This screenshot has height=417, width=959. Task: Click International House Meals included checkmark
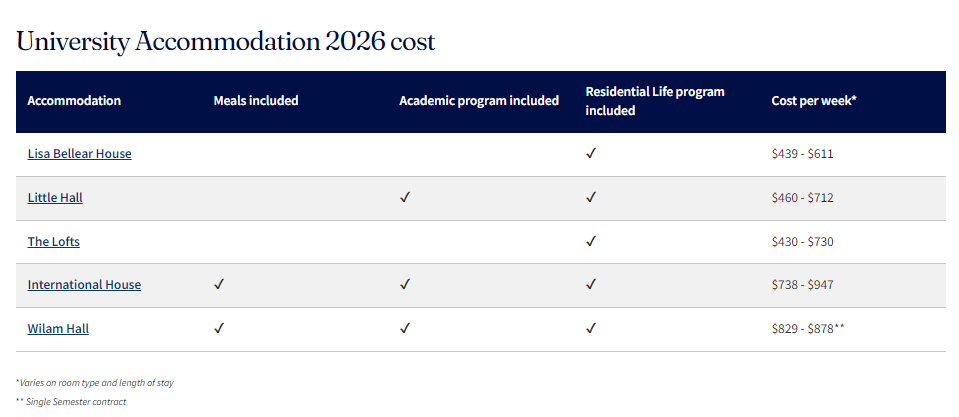(x=219, y=285)
